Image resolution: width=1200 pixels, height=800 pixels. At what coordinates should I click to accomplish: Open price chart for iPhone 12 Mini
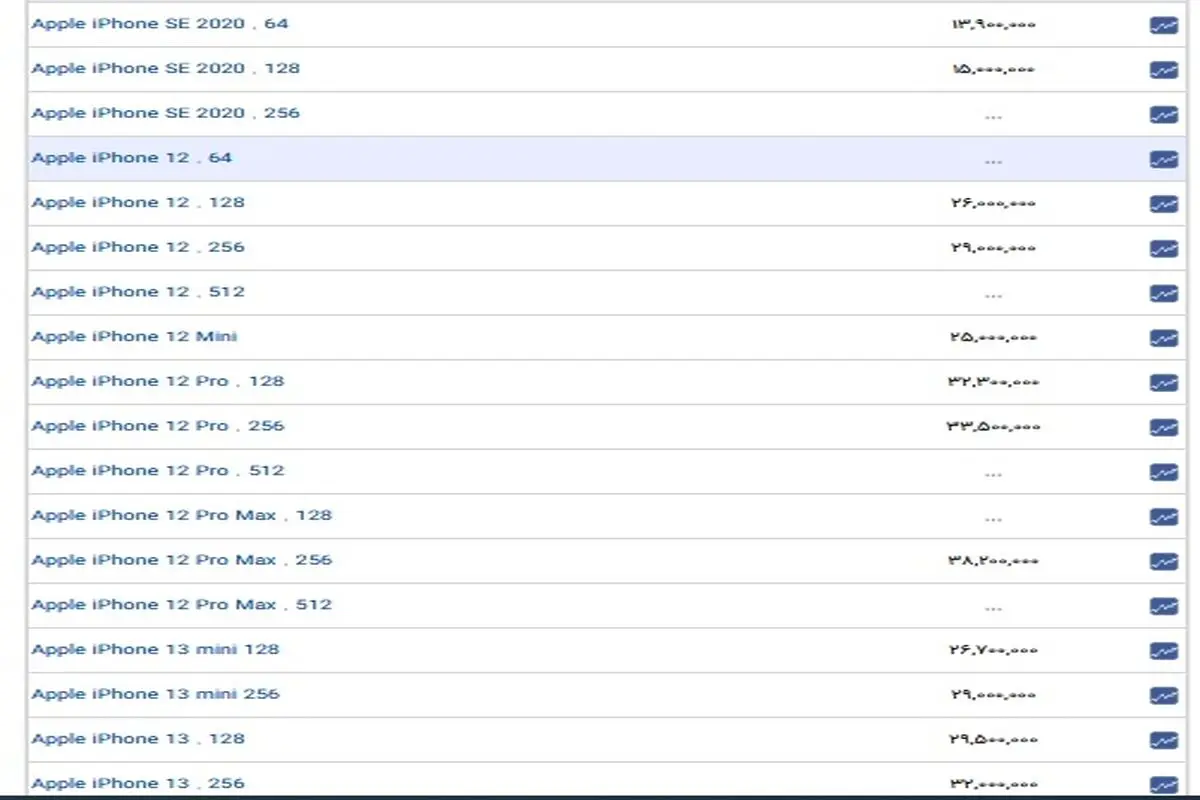(x=1163, y=338)
